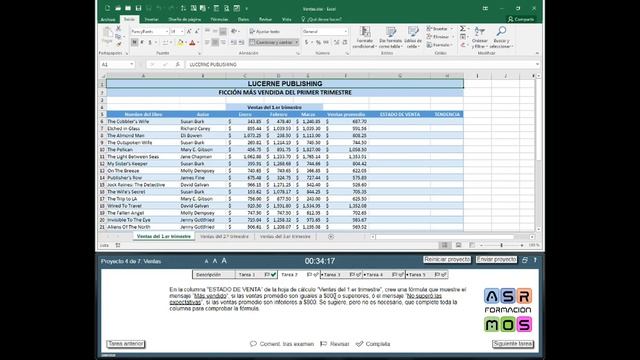640x360 pixels.
Task: Toggle center horizontal alignment
Action: [215, 42]
